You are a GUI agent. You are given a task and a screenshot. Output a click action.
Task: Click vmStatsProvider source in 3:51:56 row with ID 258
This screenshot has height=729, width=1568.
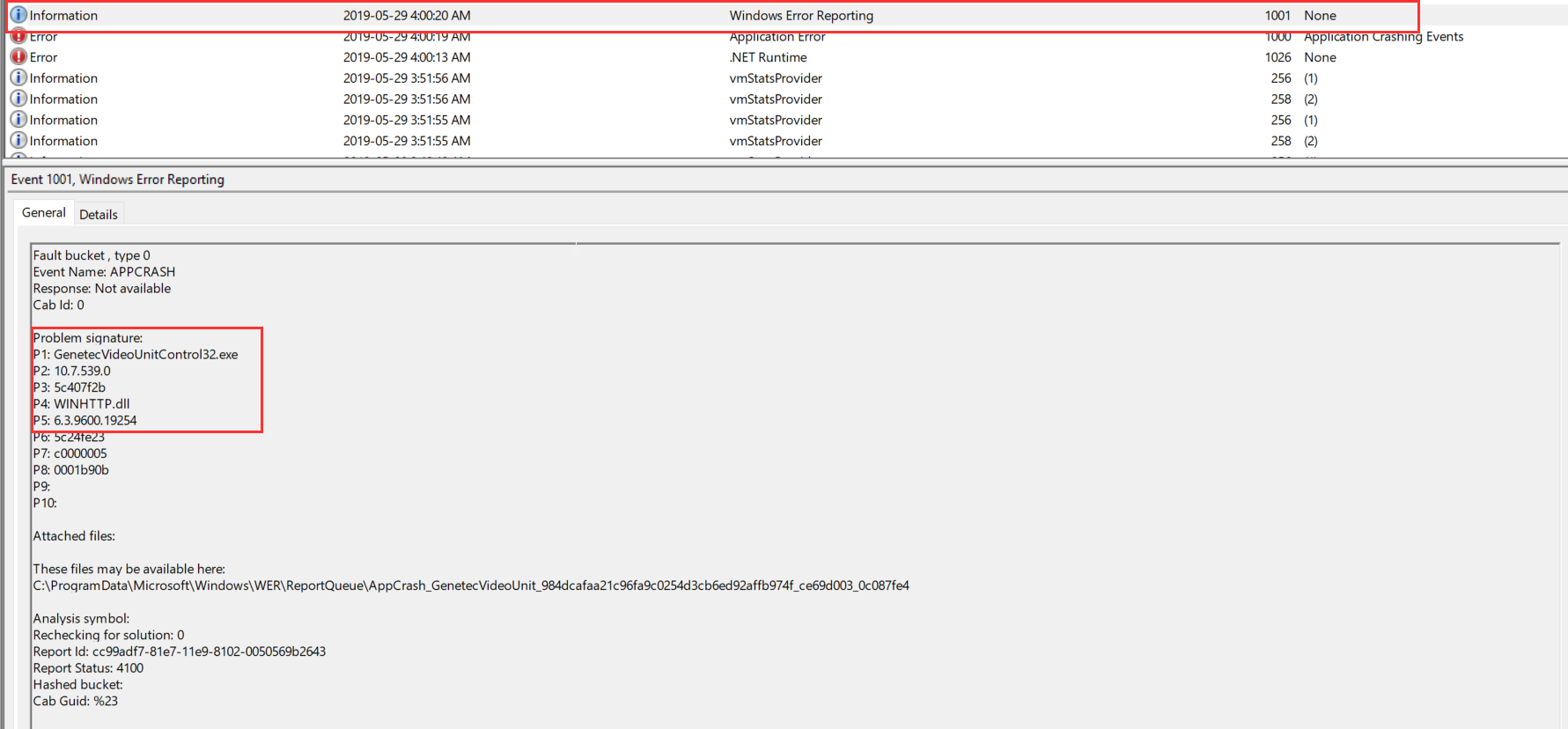coord(776,99)
